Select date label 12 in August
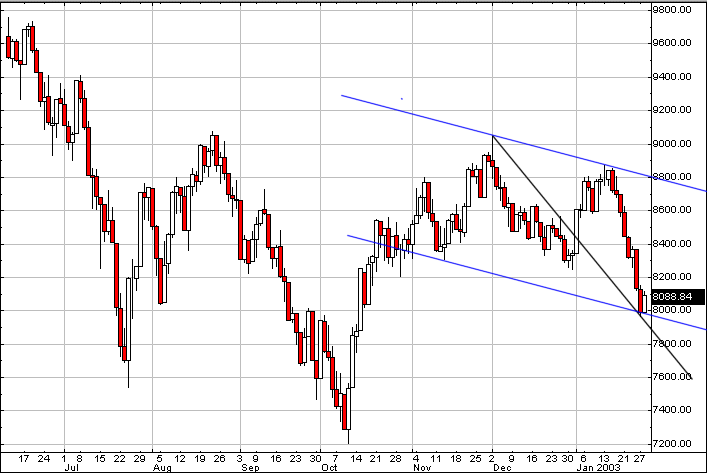This screenshot has width=707, height=473. coord(179,459)
